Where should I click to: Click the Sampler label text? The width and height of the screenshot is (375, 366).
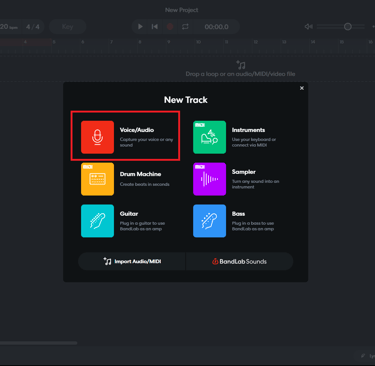[244, 172]
